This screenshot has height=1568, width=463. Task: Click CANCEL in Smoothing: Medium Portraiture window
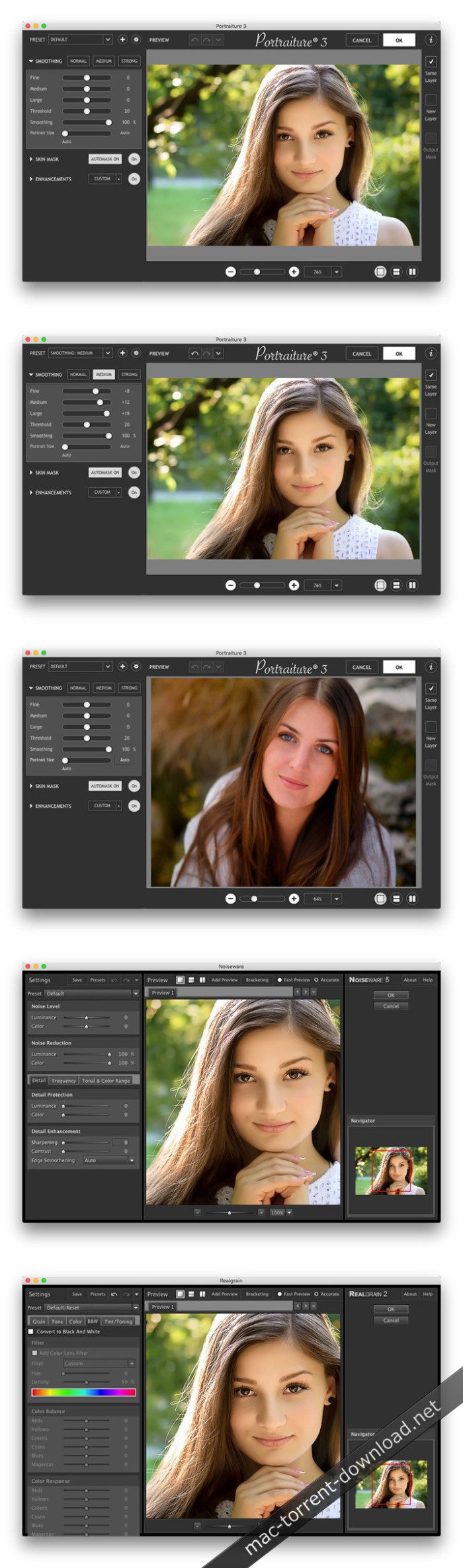[x=362, y=353]
